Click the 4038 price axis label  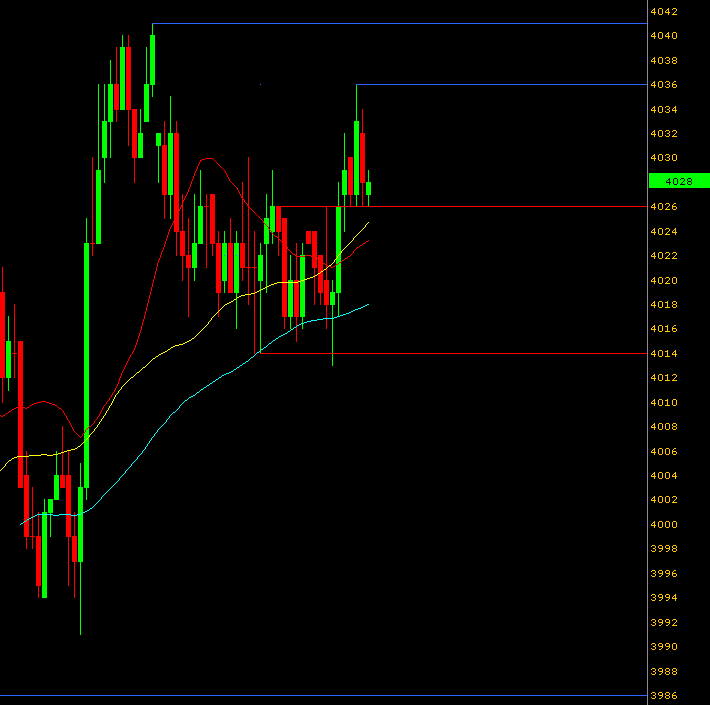coord(664,61)
